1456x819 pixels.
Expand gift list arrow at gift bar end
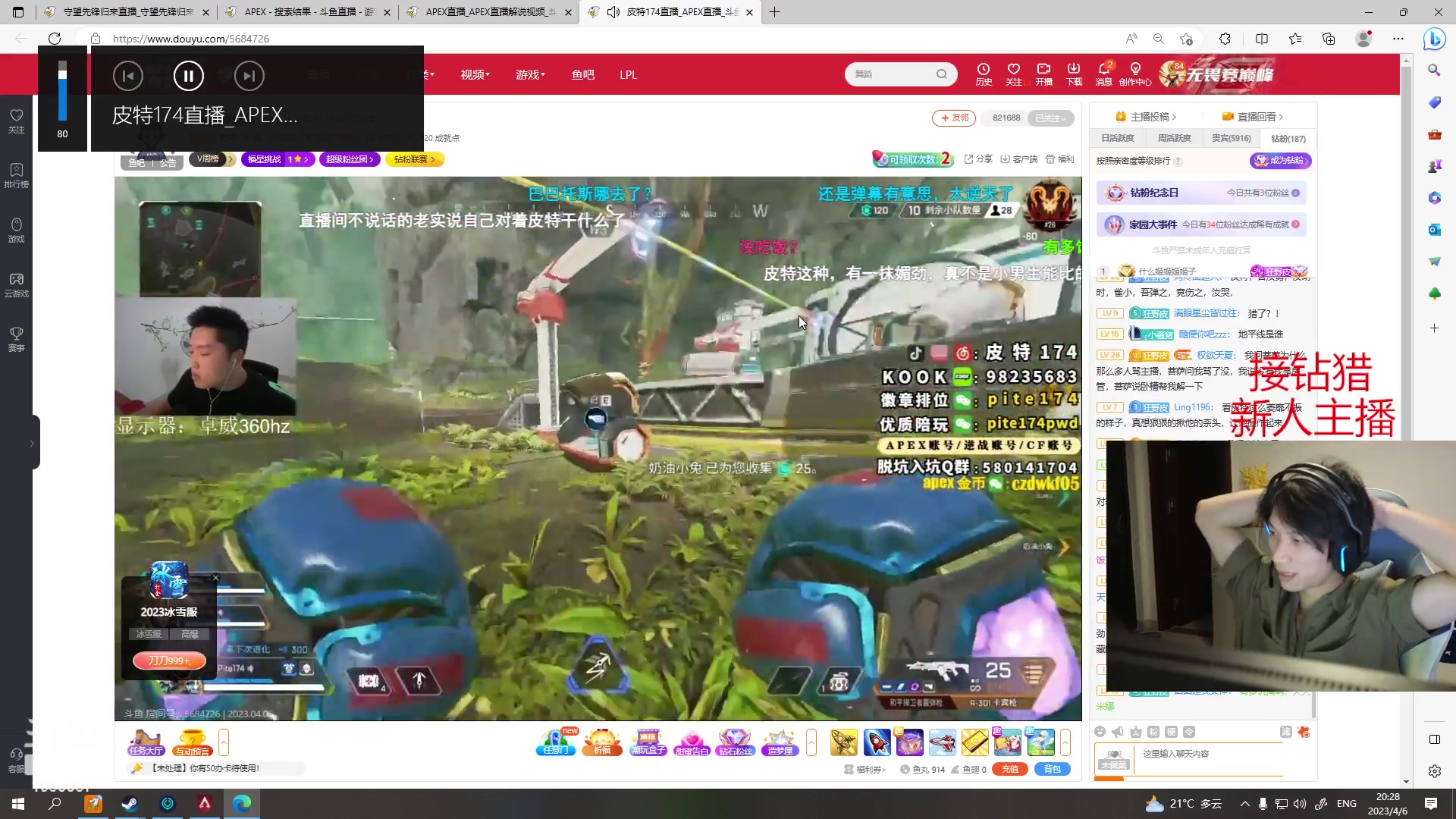coord(1065,742)
